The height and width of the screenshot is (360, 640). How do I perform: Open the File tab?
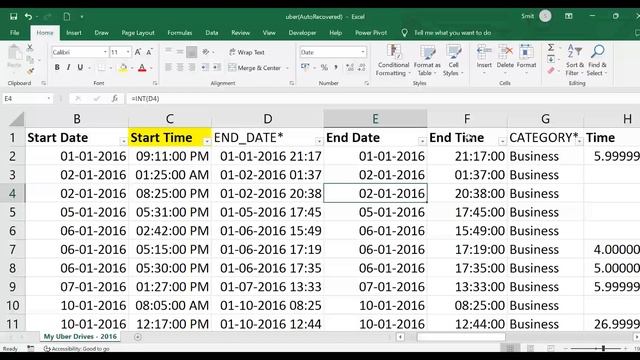coord(15,33)
